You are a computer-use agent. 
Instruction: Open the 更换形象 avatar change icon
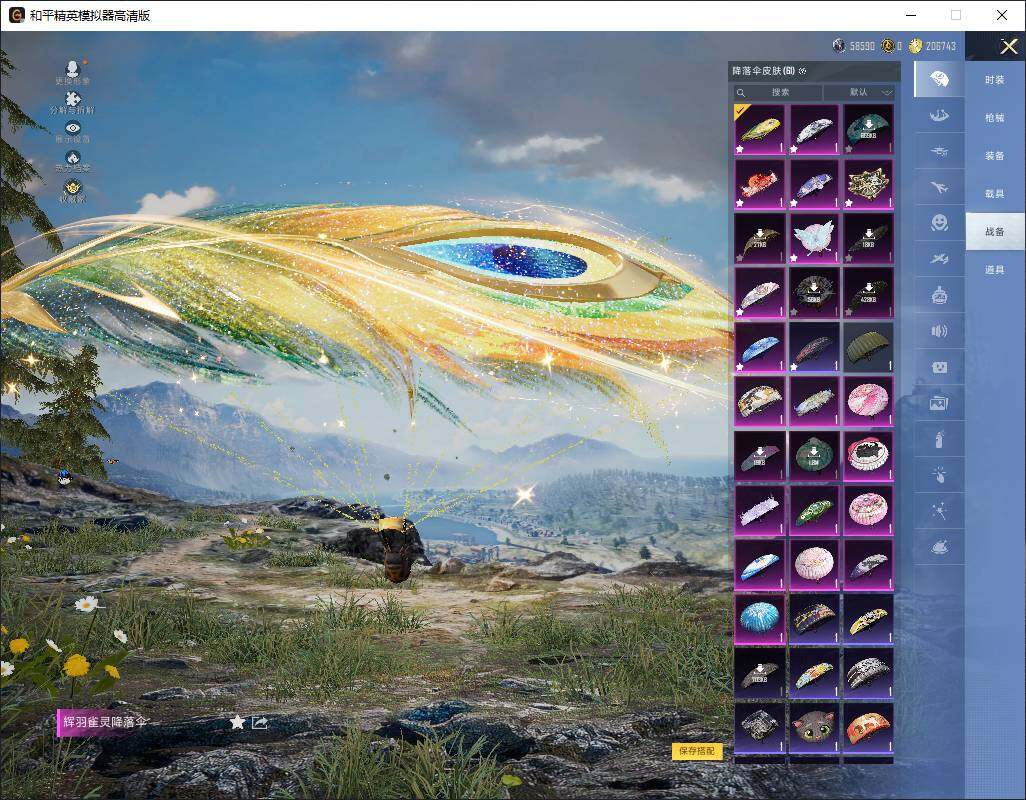click(73, 71)
